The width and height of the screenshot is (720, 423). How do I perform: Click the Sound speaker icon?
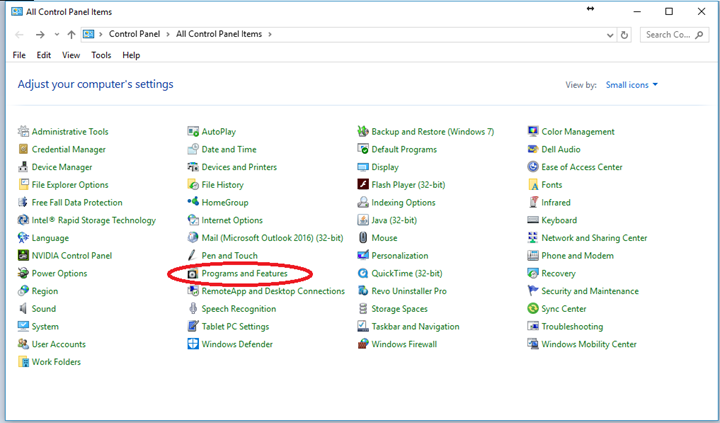pos(23,309)
